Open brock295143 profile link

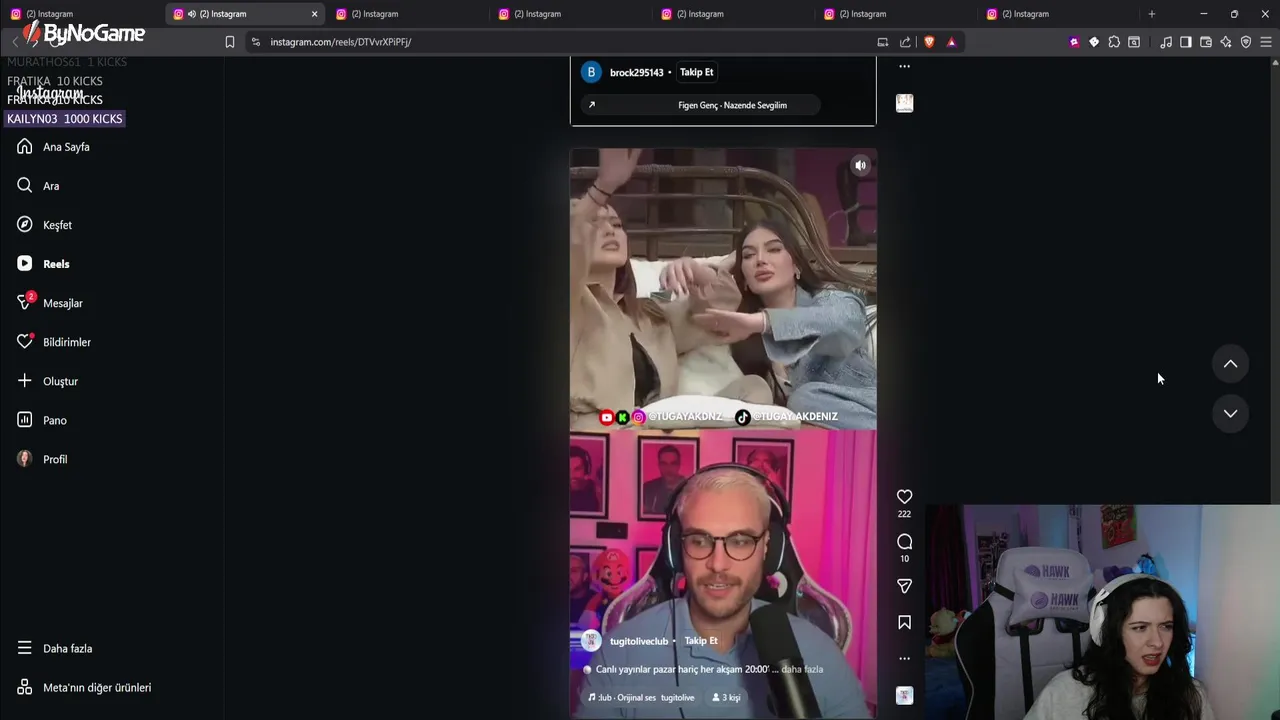pyautogui.click(x=636, y=72)
